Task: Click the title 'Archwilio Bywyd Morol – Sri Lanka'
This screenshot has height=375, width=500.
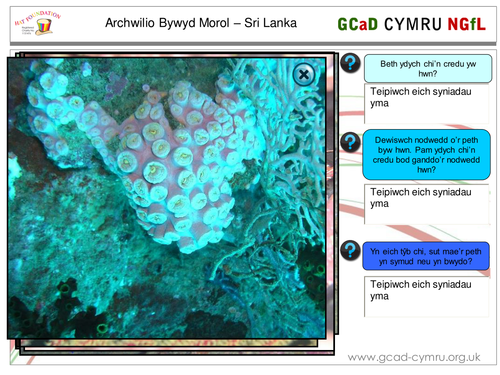Action: coord(201,23)
